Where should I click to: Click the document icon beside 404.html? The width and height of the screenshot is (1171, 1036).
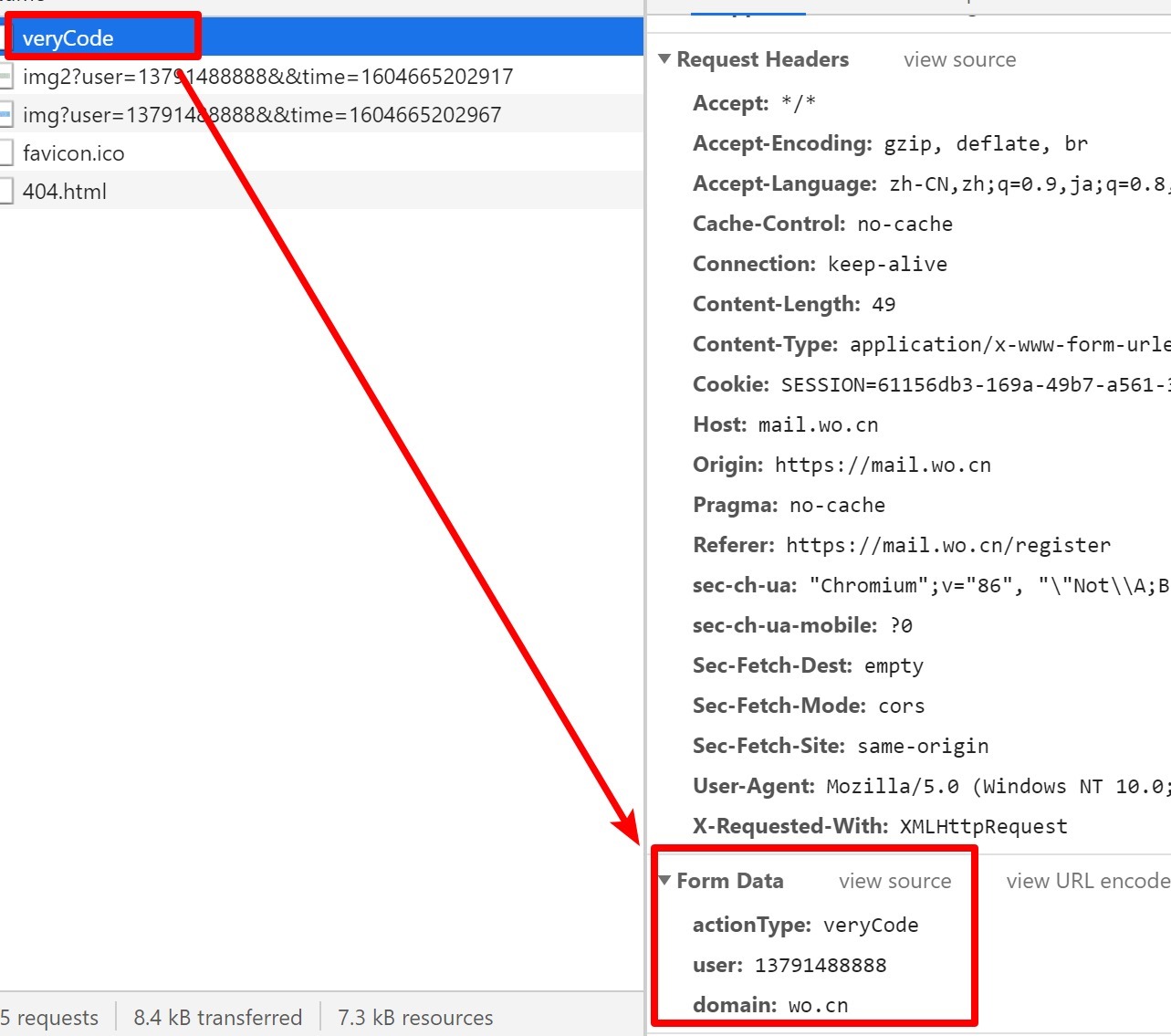(x=5, y=192)
